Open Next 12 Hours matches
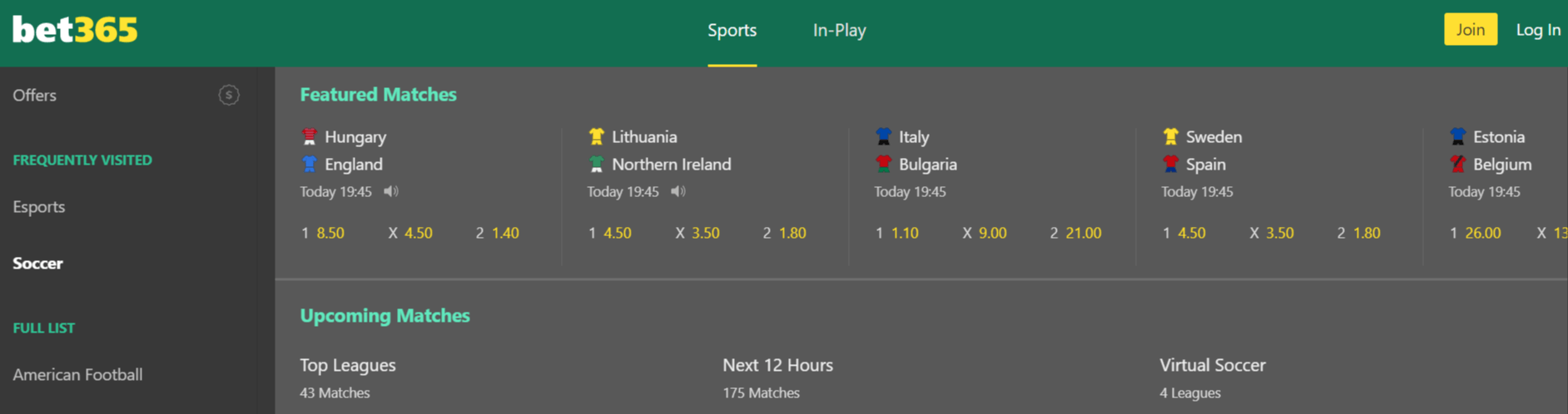Viewport: 1568px width, 414px height. (x=777, y=377)
